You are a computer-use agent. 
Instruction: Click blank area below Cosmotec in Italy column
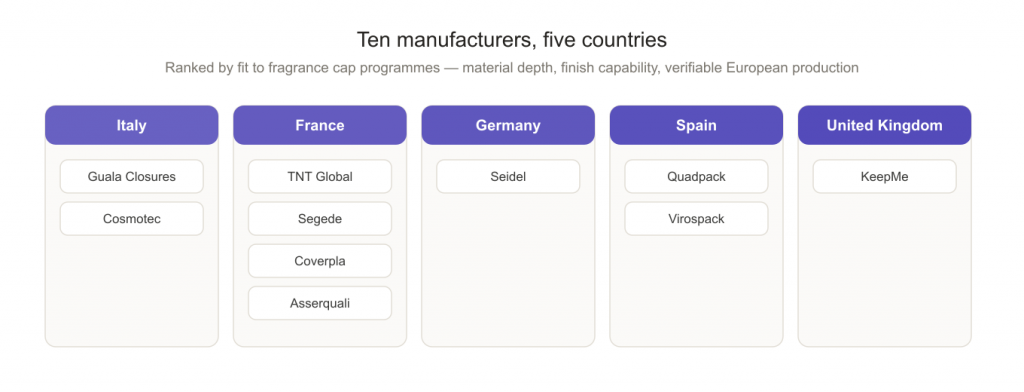pos(132,291)
